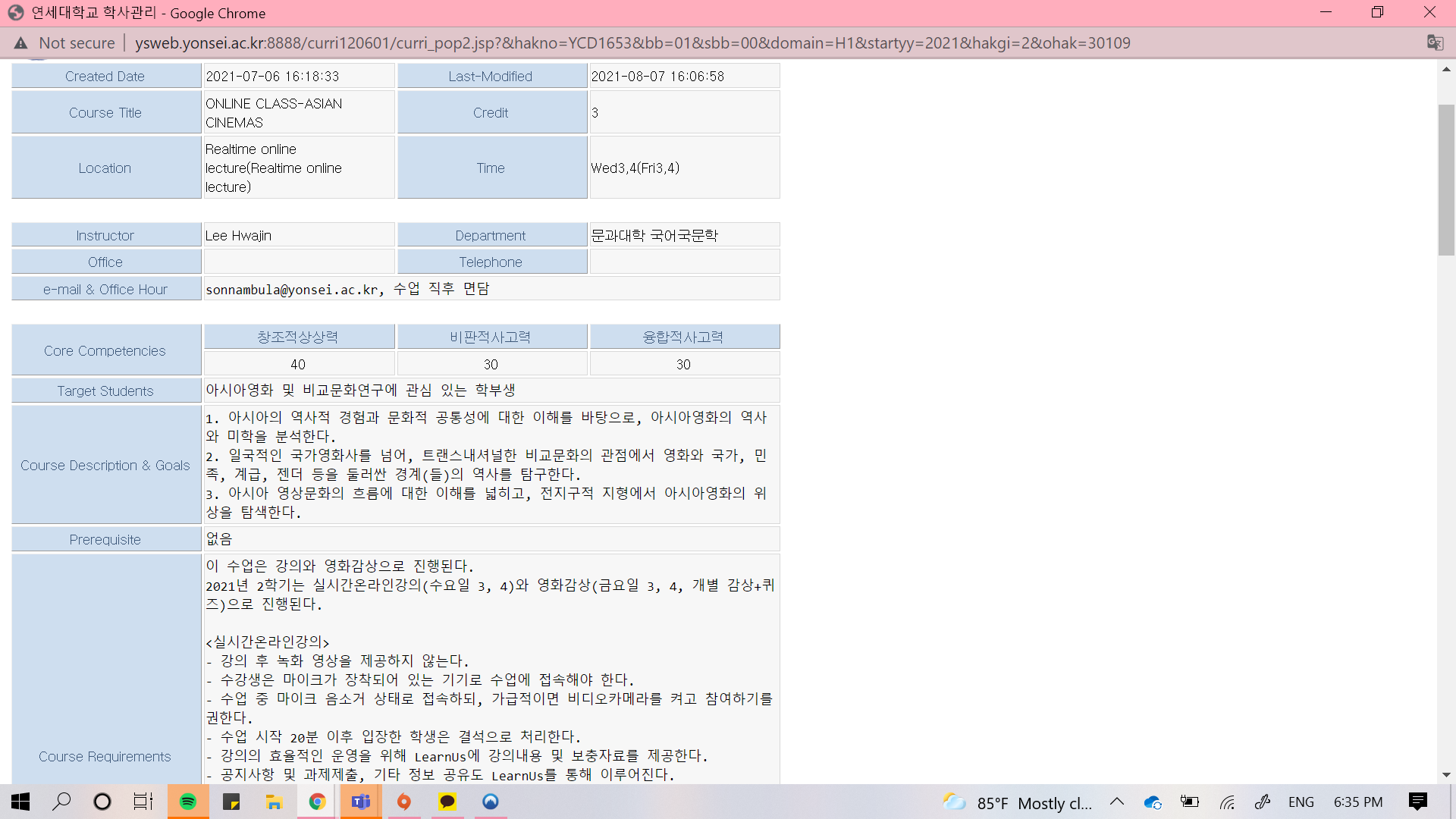Image resolution: width=1456 pixels, height=819 pixels.
Task: Switch ENG input language indicator
Action: pyautogui.click(x=1301, y=802)
